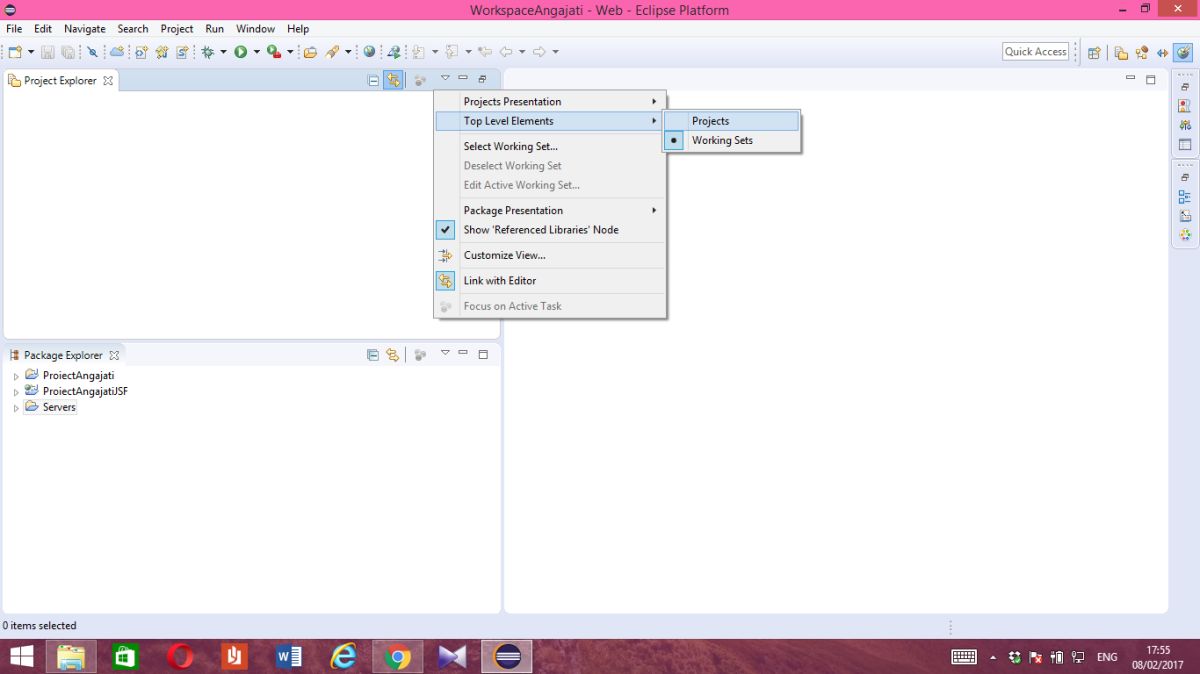The width and height of the screenshot is (1200, 674).
Task: Click the ENG language indicator in system tray
Action: click(x=1107, y=657)
